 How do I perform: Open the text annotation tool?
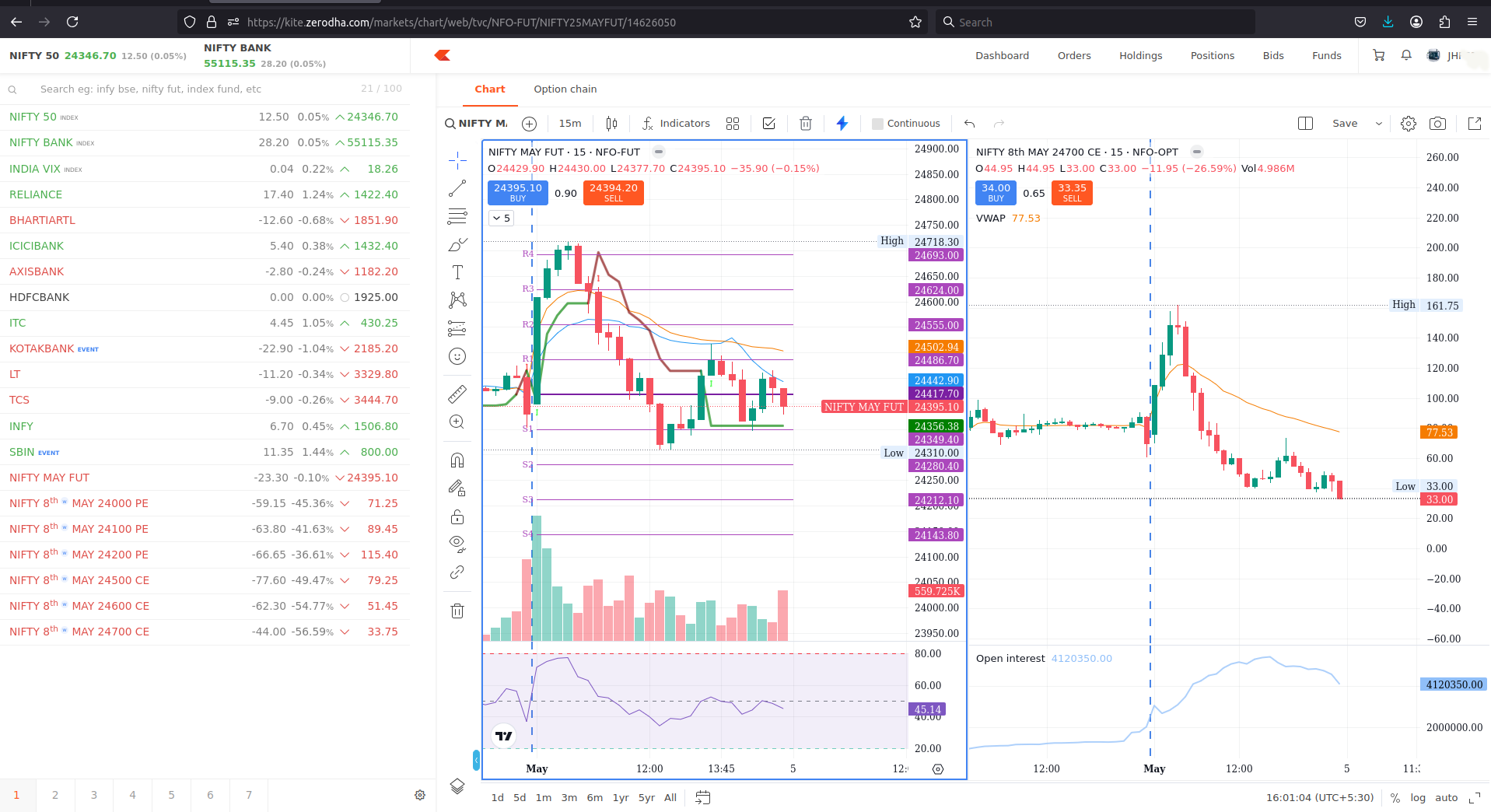click(x=457, y=272)
